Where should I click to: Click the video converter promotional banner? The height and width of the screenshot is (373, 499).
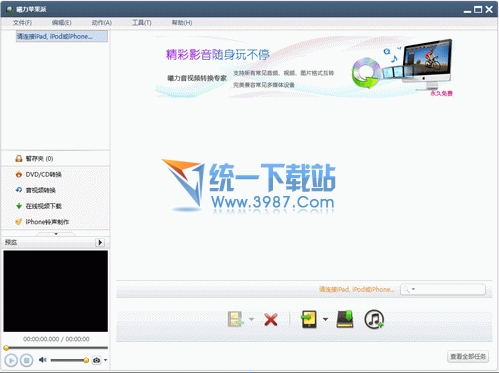click(305, 67)
